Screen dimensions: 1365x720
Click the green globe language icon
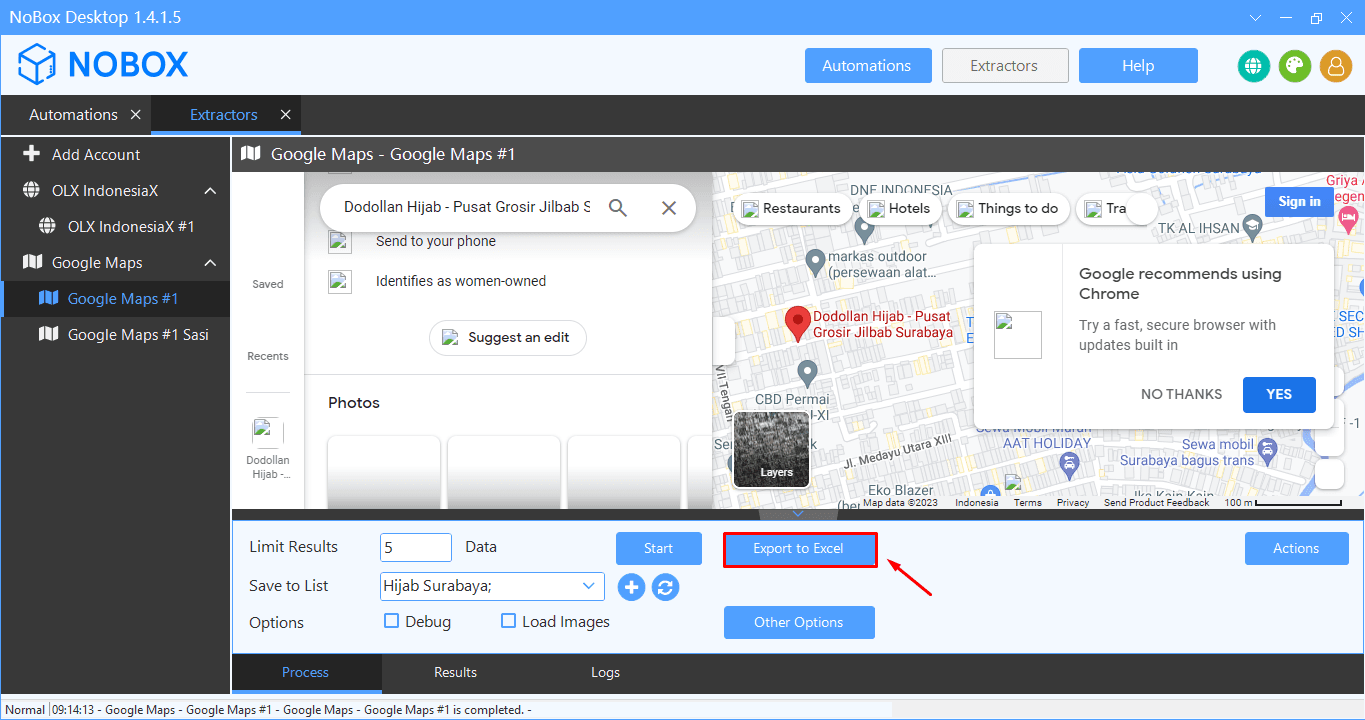point(1253,66)
